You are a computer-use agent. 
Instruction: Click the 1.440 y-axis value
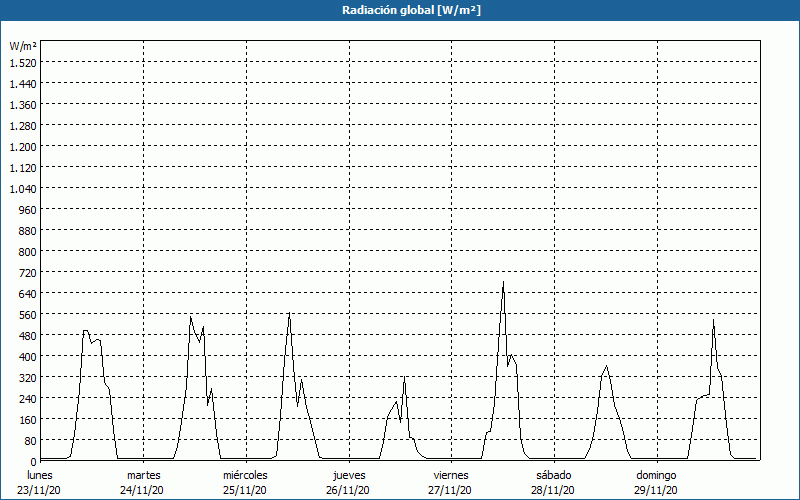tap(23, 84)
